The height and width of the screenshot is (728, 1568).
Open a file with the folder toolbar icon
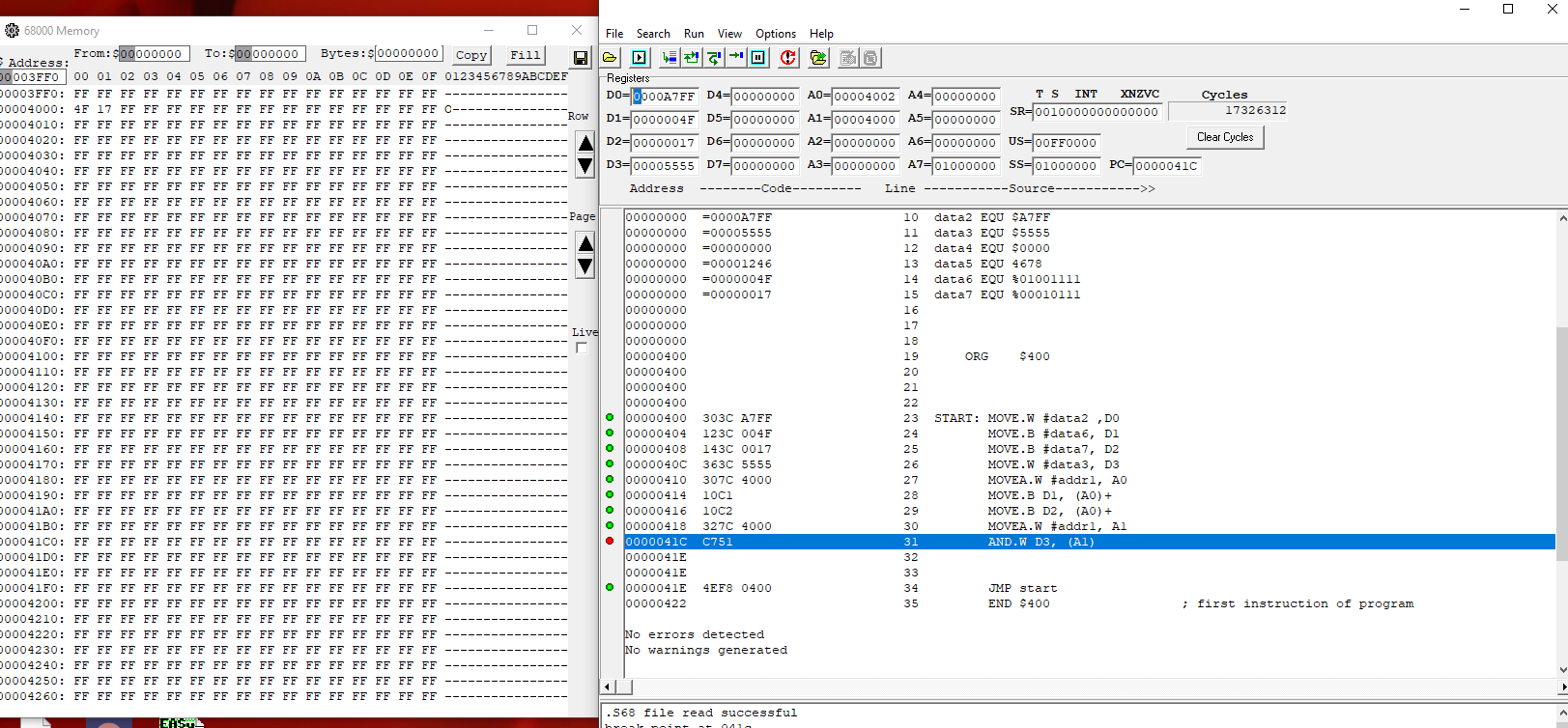click(x=611, y=58)
